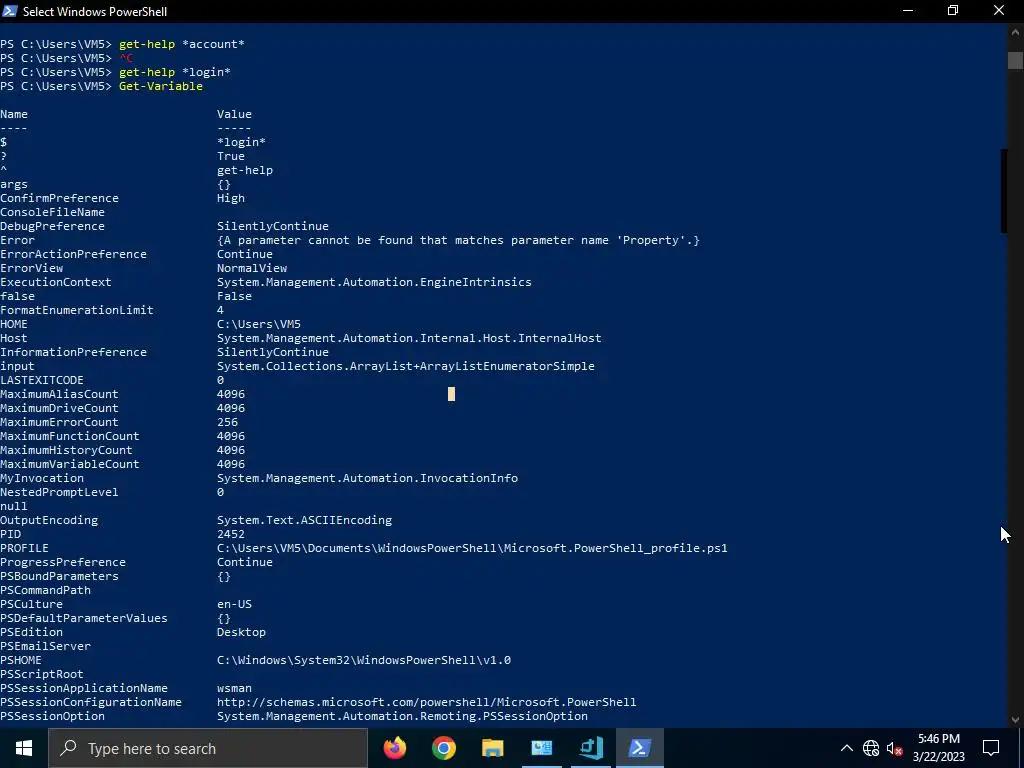1024x768 pixels.
Task: Click the 'Get-Variable' command text
Action: 161,86
